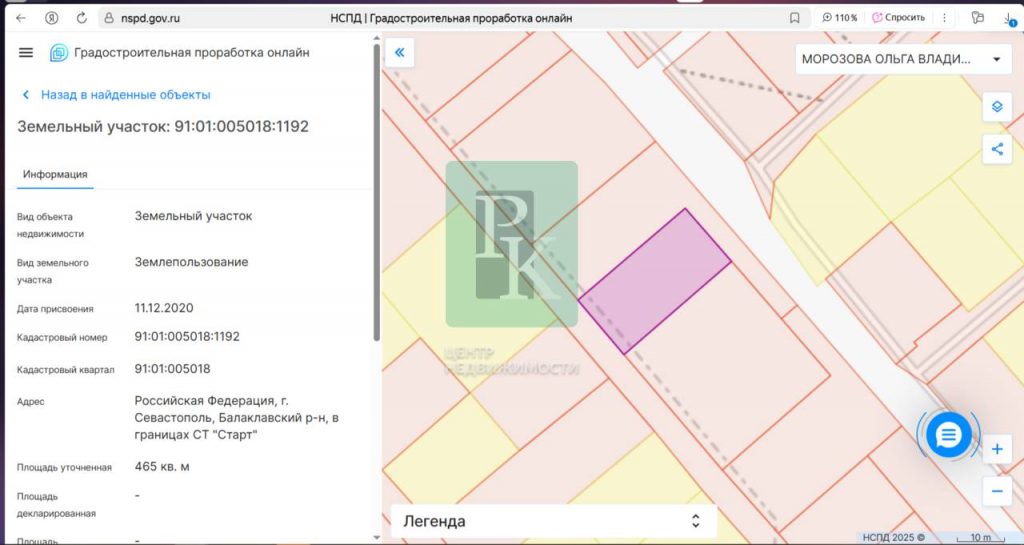Collapse the side panel with the double-chevron button
Viewport: 1024px width, 545px height.
[400, 52]
